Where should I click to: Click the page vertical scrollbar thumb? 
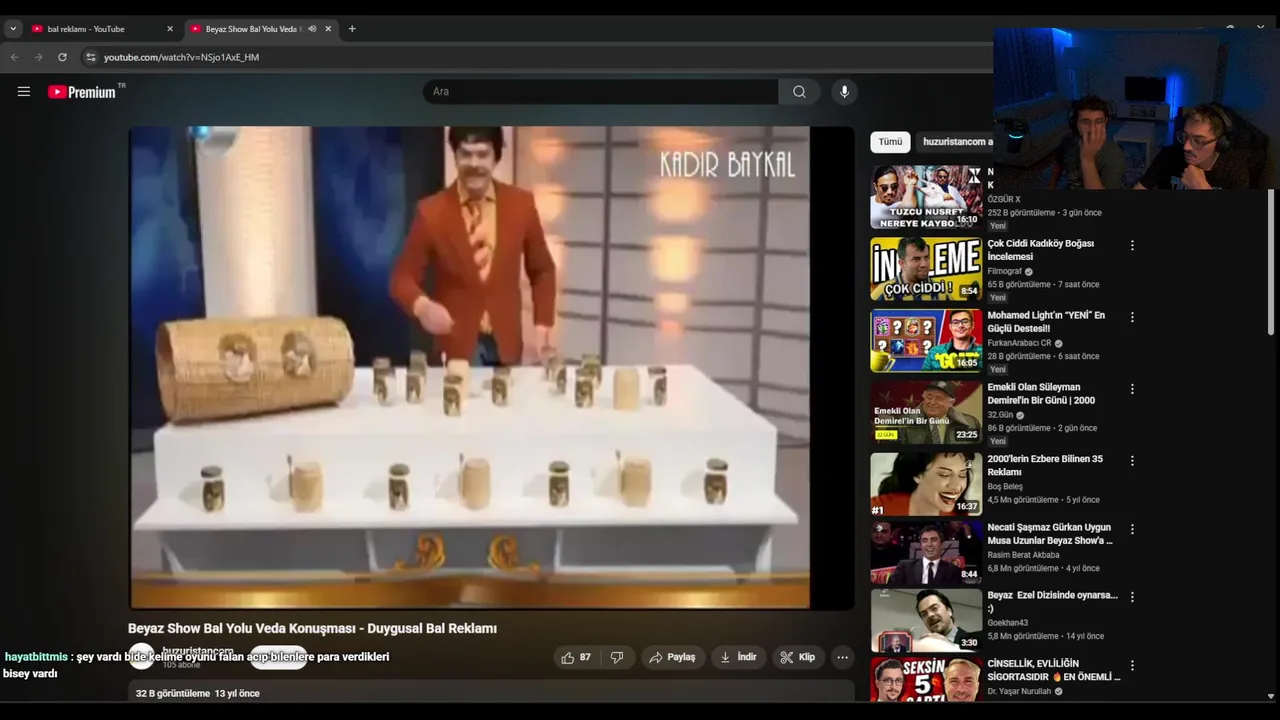coord(1271,260)
